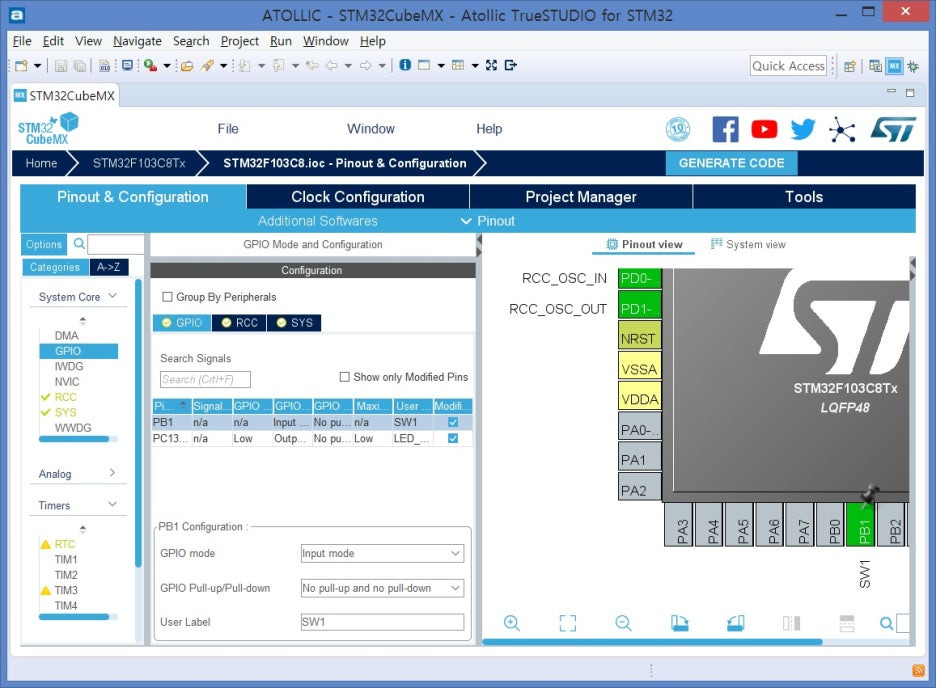Click the category list vertical scrollbar
Viewport: 936px width, 688px height.
138,422
